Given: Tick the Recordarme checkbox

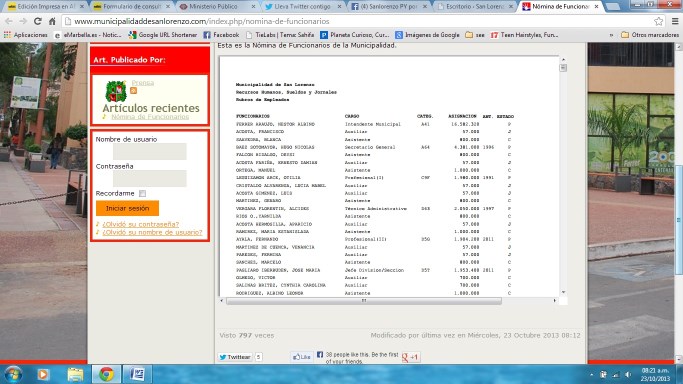Looking at the screenshot, I should click(x=142, y=193).
